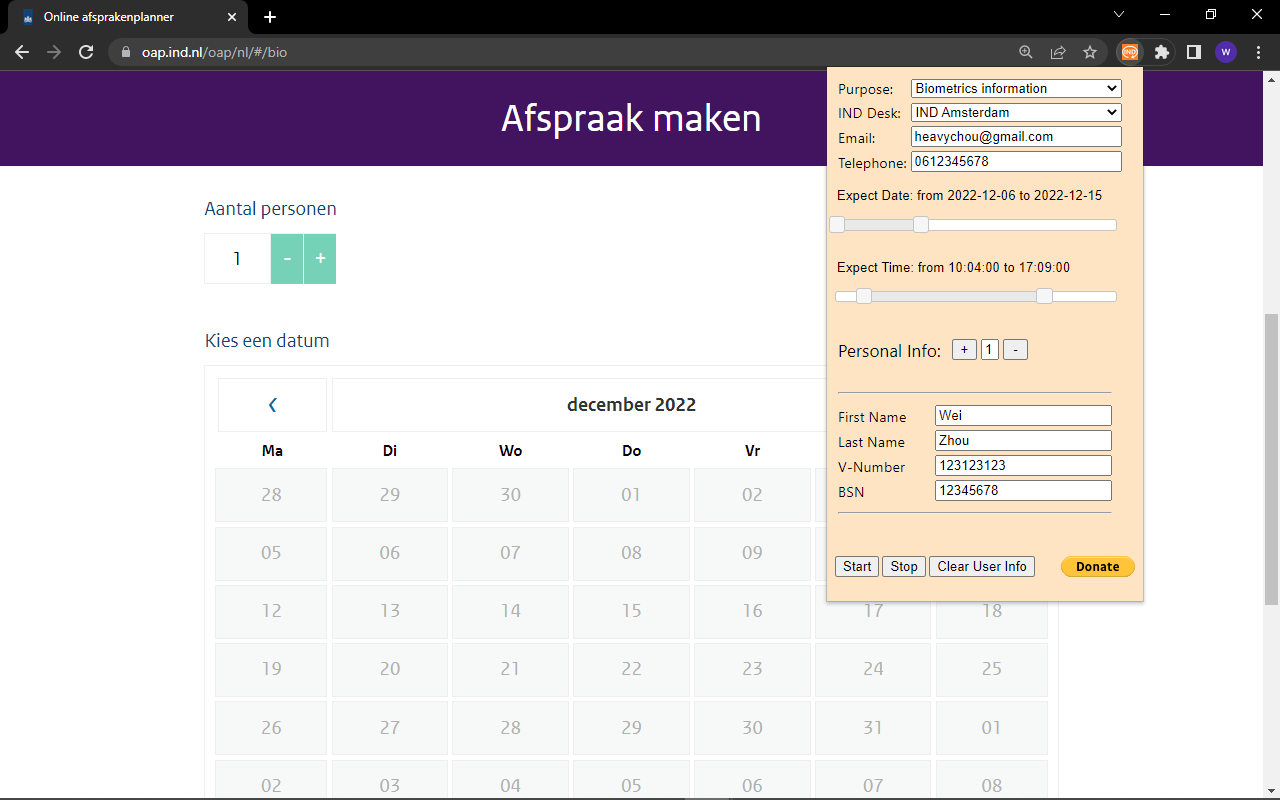Decrease Aantal personen with minus
The height and width of the screenshot is (800, 1280).
tap(287, 259)
